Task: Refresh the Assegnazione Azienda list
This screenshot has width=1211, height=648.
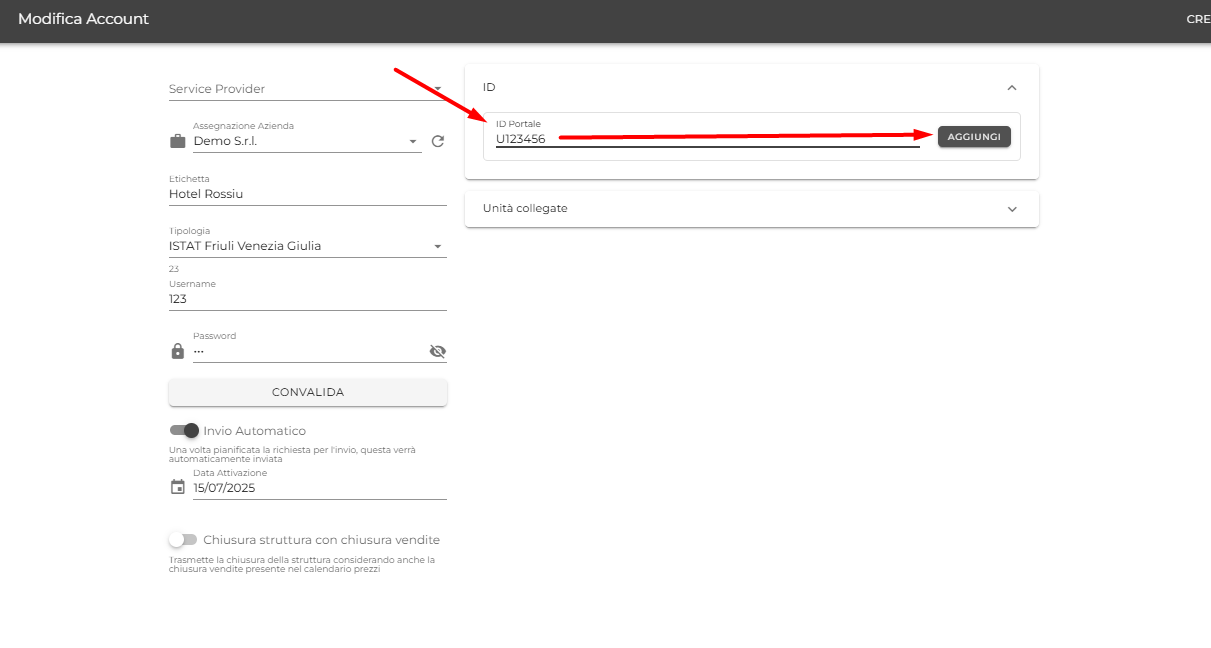Action: (437, 141)
